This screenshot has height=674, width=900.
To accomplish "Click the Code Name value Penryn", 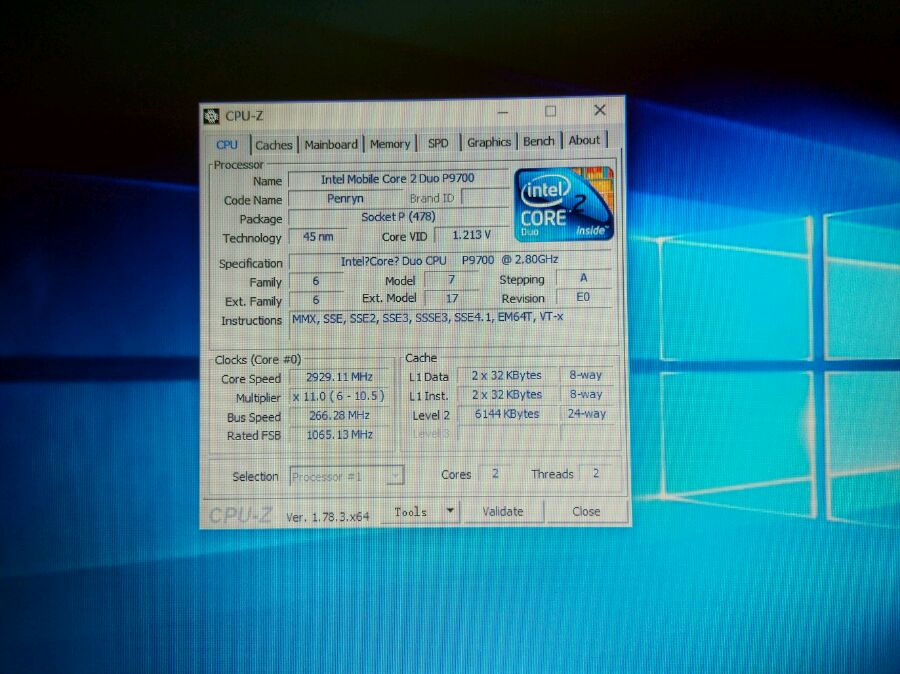I will point(345,199).
